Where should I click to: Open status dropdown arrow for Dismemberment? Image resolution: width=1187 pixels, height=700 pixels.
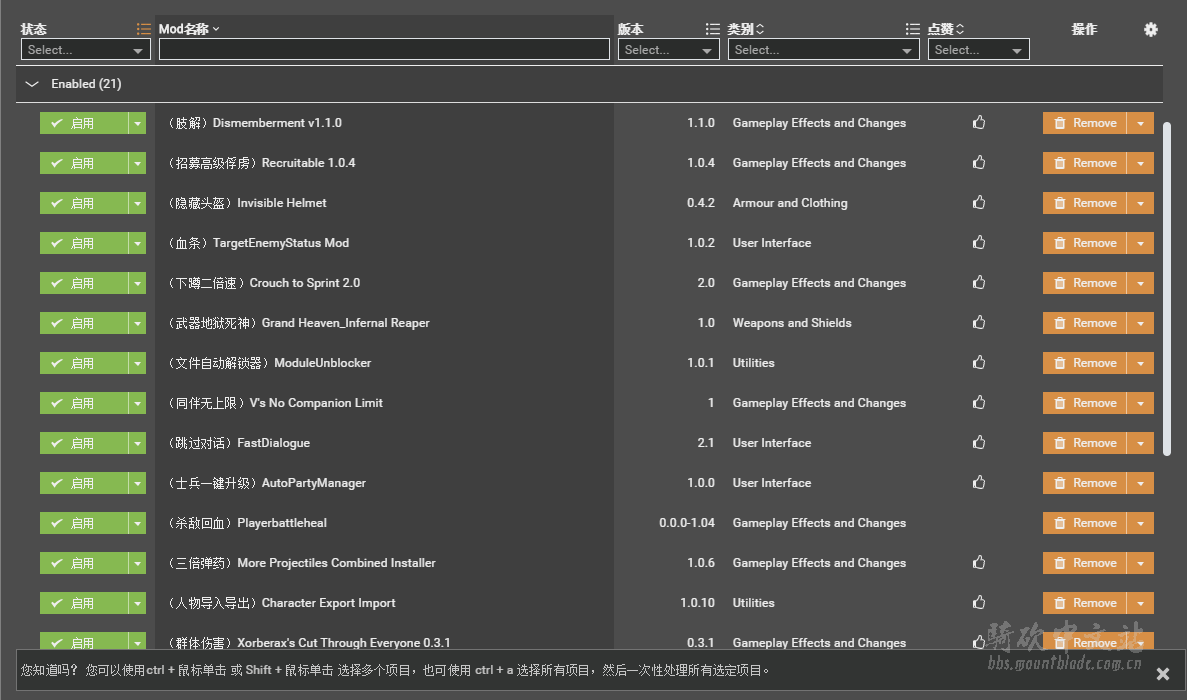pos(137,123)
